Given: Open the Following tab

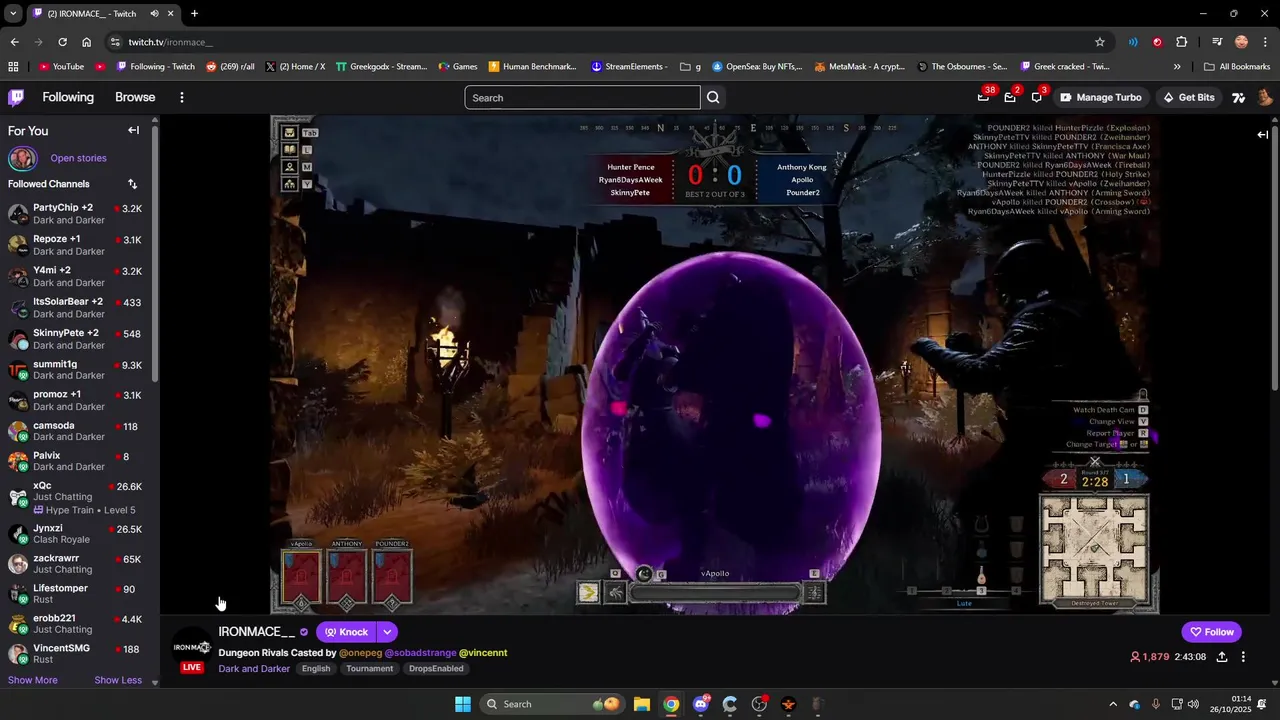Looking at the screenshot, I should coord(68,97).
